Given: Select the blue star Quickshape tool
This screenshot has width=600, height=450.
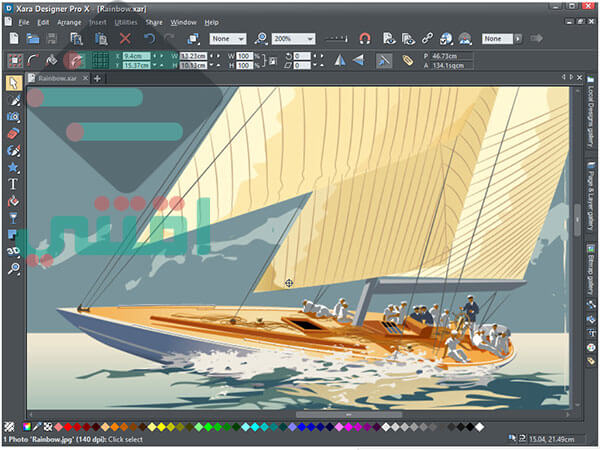Looking at the screenshot, I should click(13, 167).
